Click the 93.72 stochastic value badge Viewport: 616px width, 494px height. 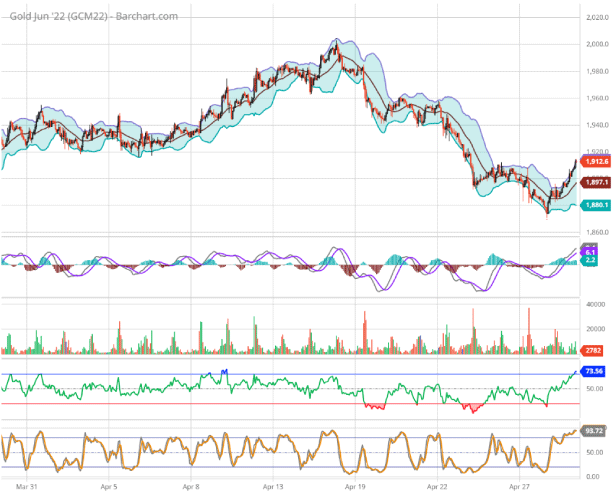pyautogui.click(x=596, y=431)
